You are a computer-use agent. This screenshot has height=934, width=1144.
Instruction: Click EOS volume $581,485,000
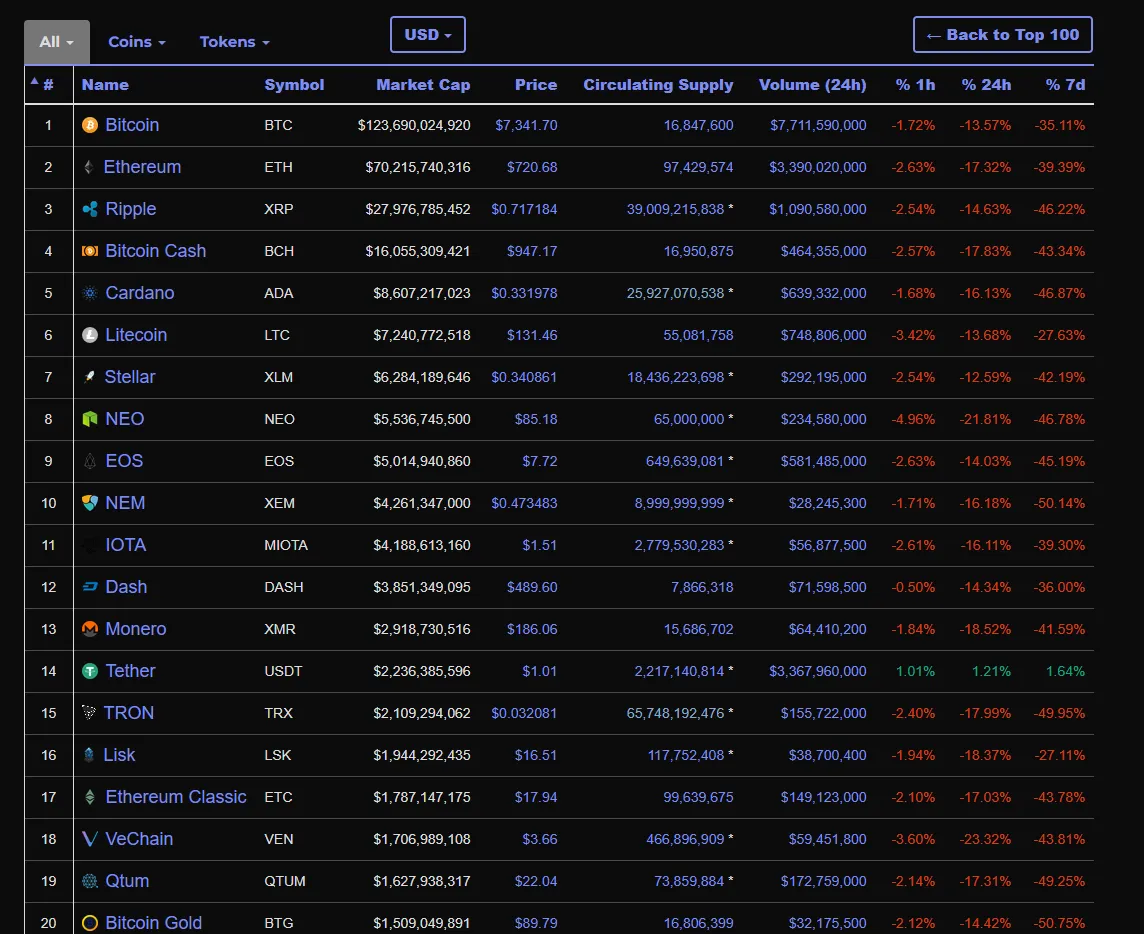tap(823, 461)
